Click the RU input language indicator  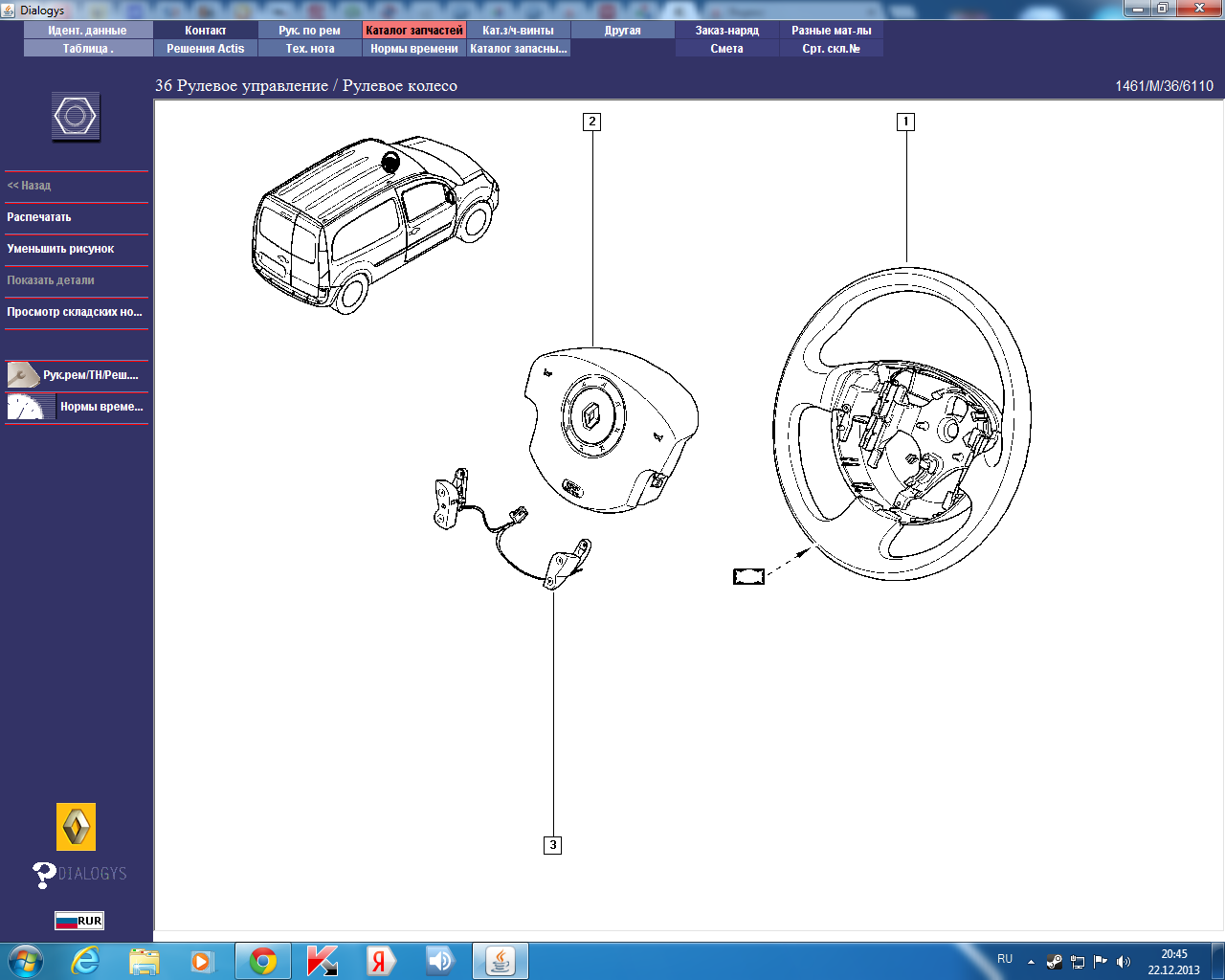(1005, 959)
